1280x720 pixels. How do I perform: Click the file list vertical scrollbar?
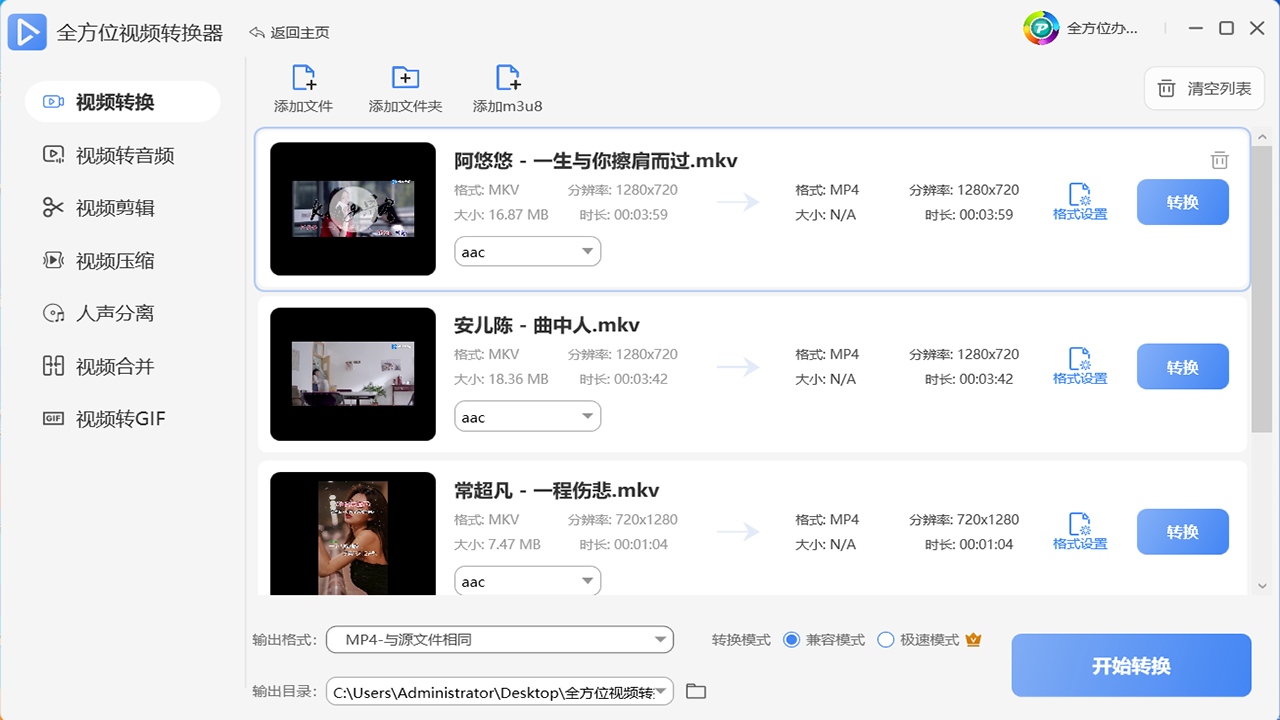pos(1262,280)
